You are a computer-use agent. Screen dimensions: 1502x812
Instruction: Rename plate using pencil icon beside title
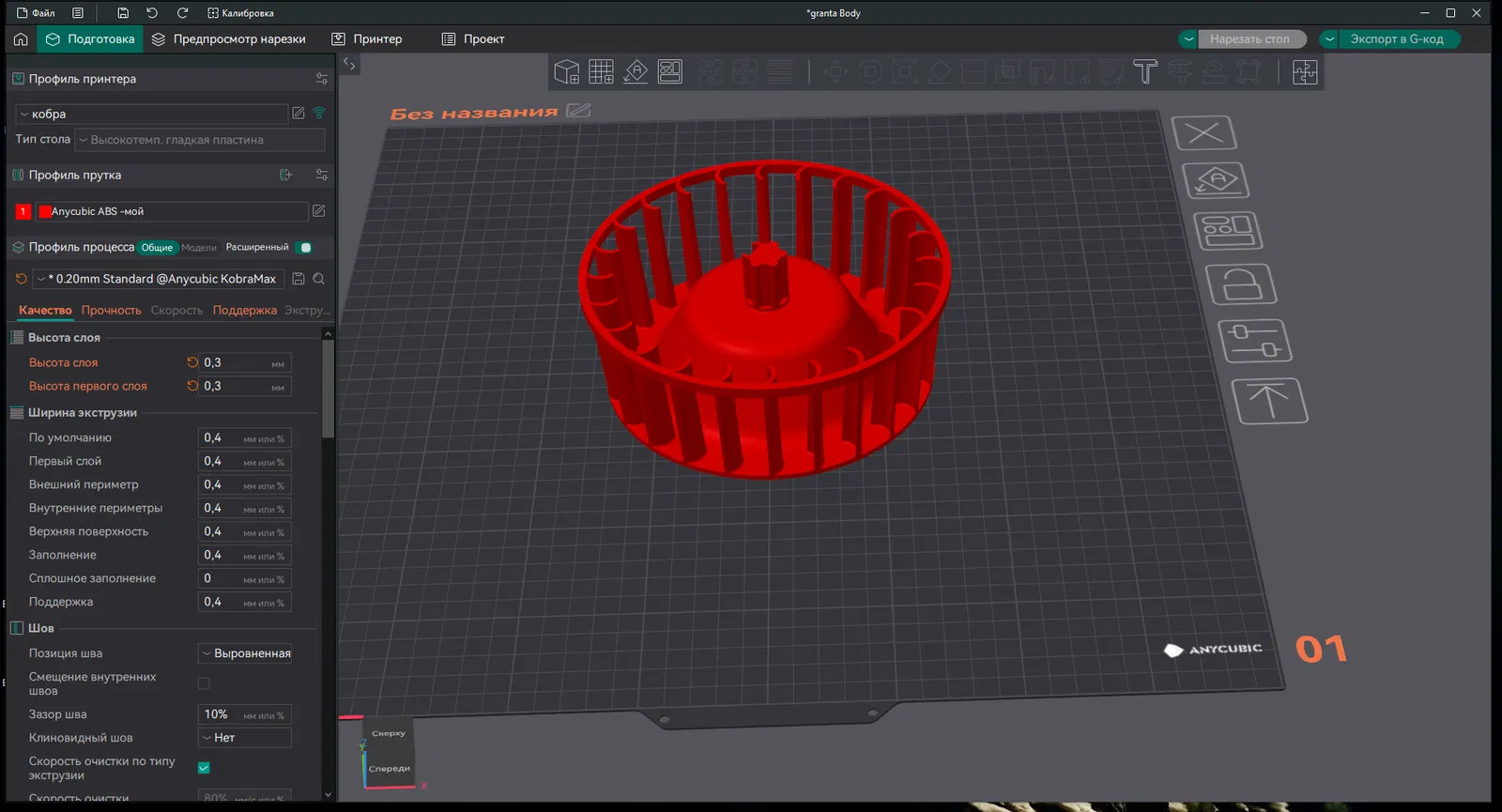click(x=579, y=111)
